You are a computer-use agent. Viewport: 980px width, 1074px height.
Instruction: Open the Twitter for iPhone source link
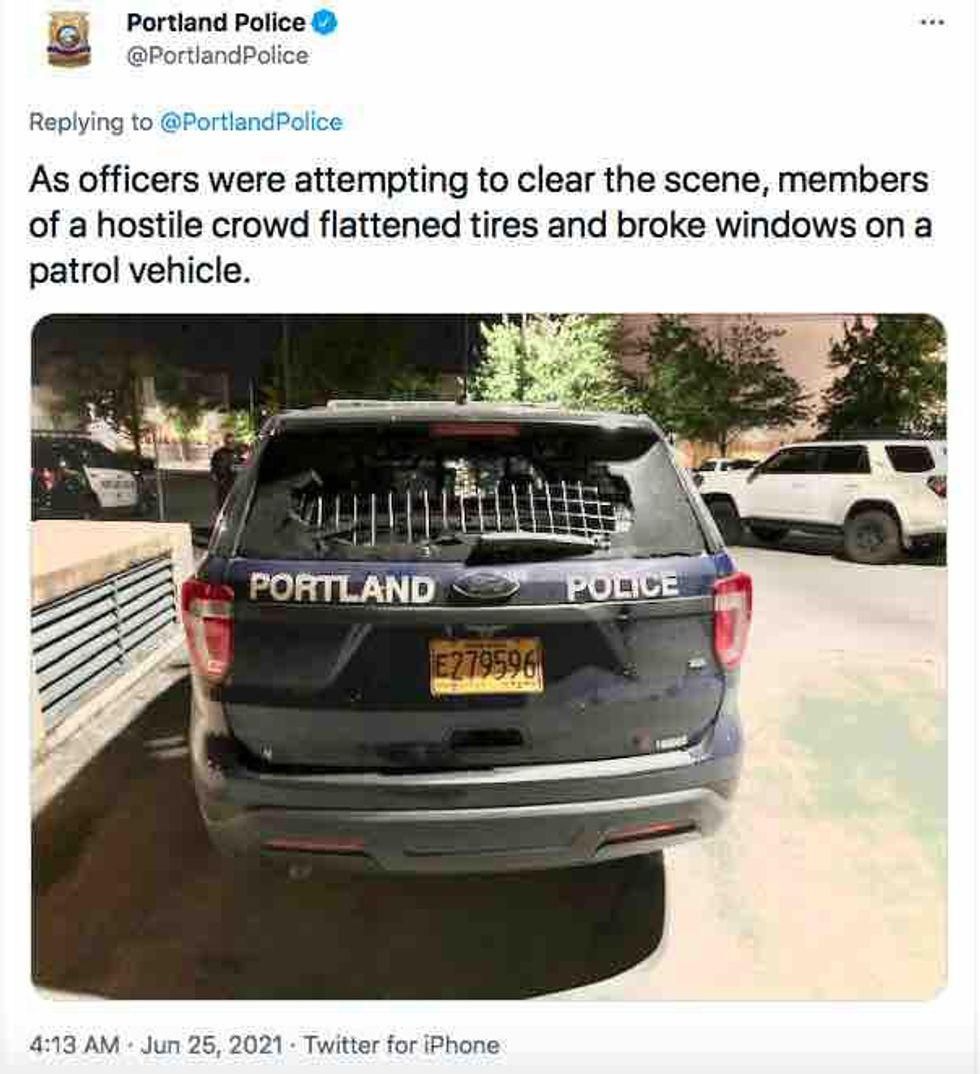(401, 1045)
